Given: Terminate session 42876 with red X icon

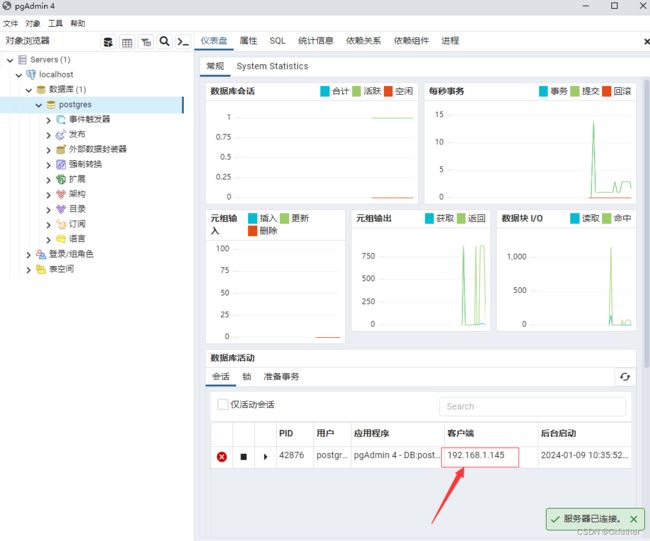Looking at the screenshot, I should click(222, 456).
